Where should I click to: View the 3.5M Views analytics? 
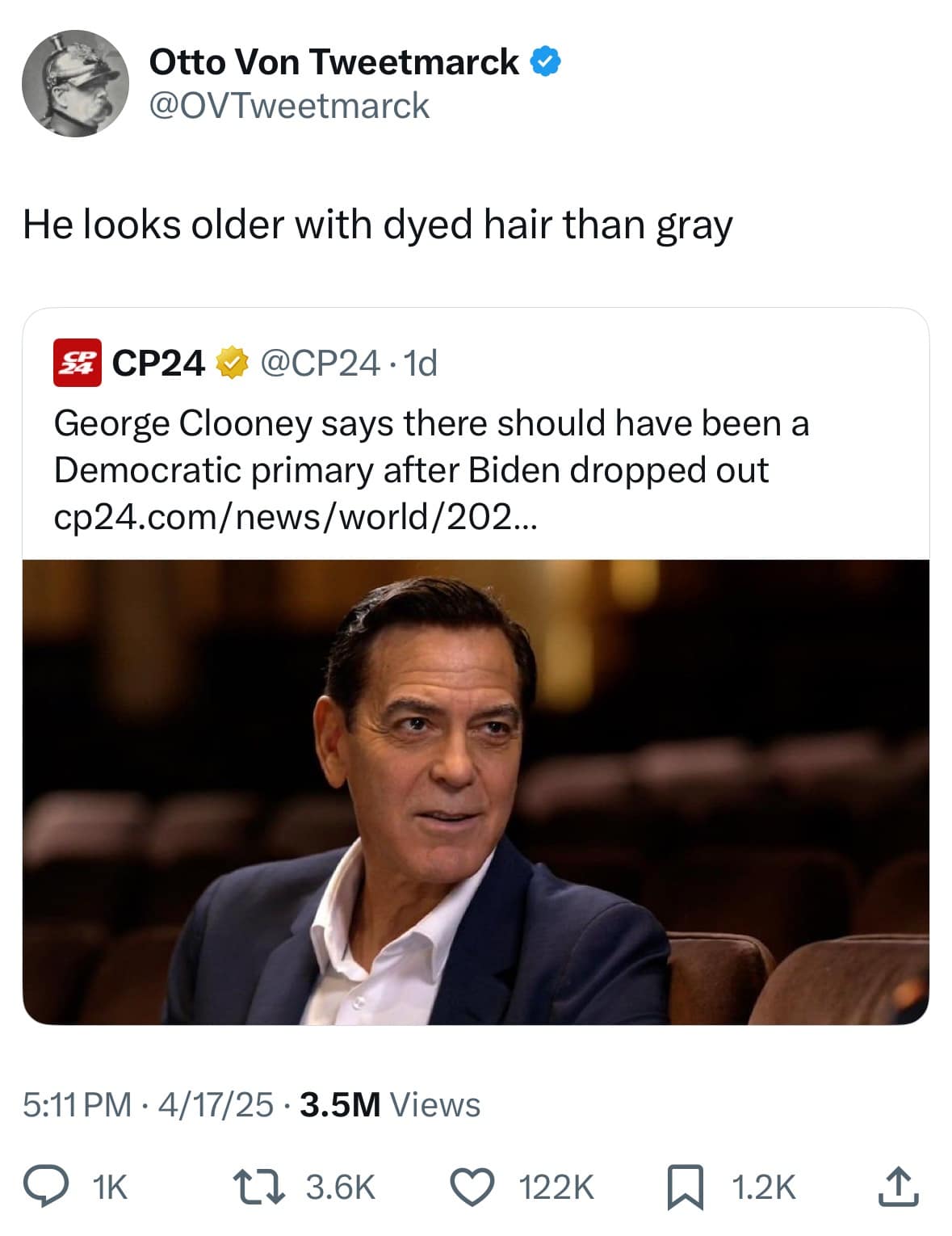(x=390, y=1104)
